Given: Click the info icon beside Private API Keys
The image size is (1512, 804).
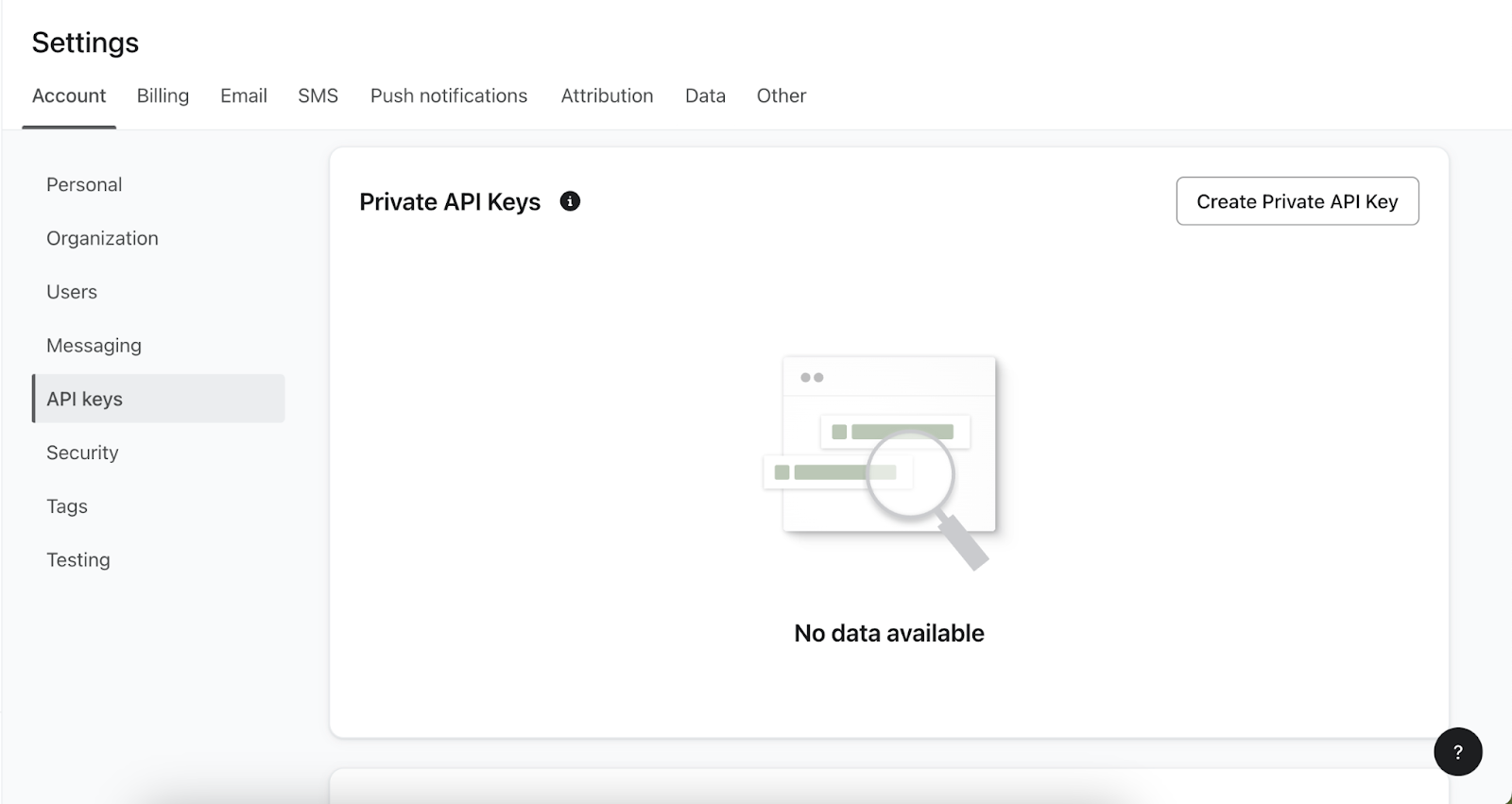Looking at the screenshot, I should coord(570,201).
